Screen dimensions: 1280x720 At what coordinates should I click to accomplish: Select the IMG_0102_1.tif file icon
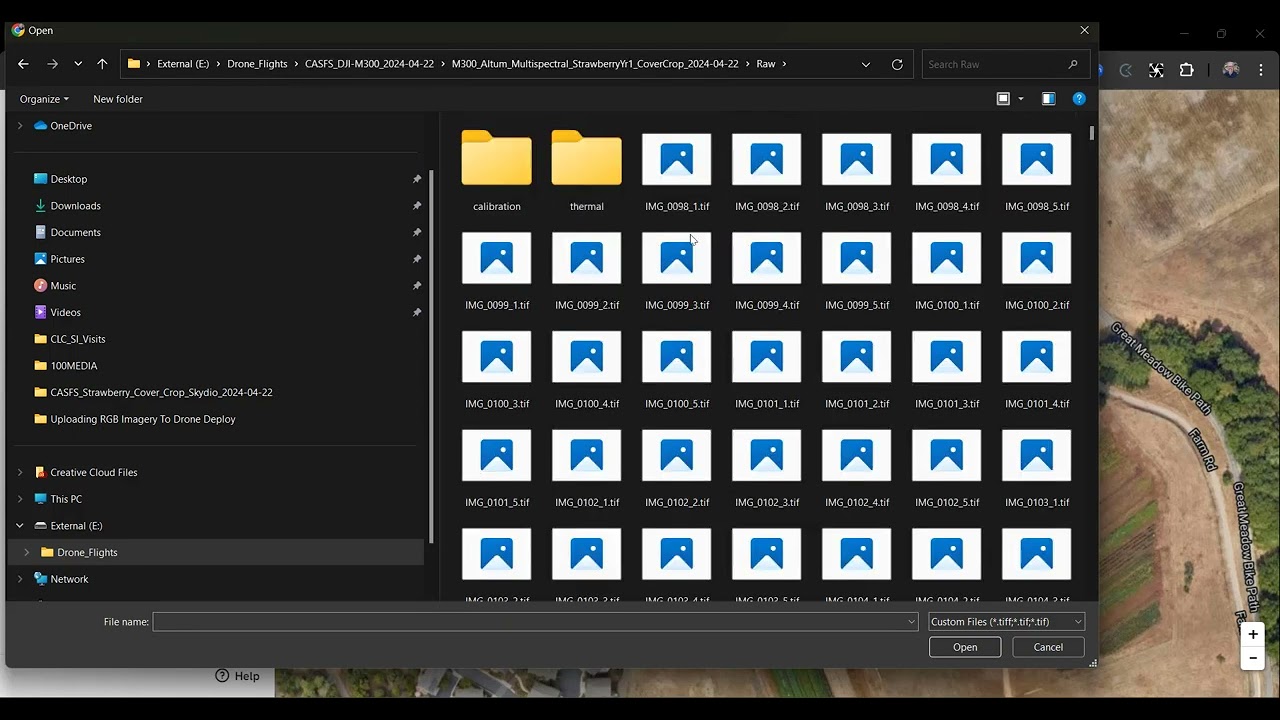(587, 456)
